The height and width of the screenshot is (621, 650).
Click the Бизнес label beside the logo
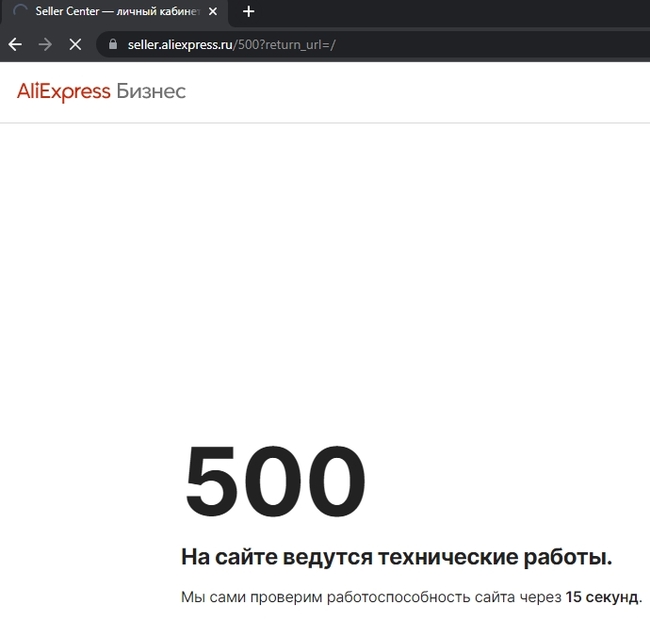click(151, 92)
